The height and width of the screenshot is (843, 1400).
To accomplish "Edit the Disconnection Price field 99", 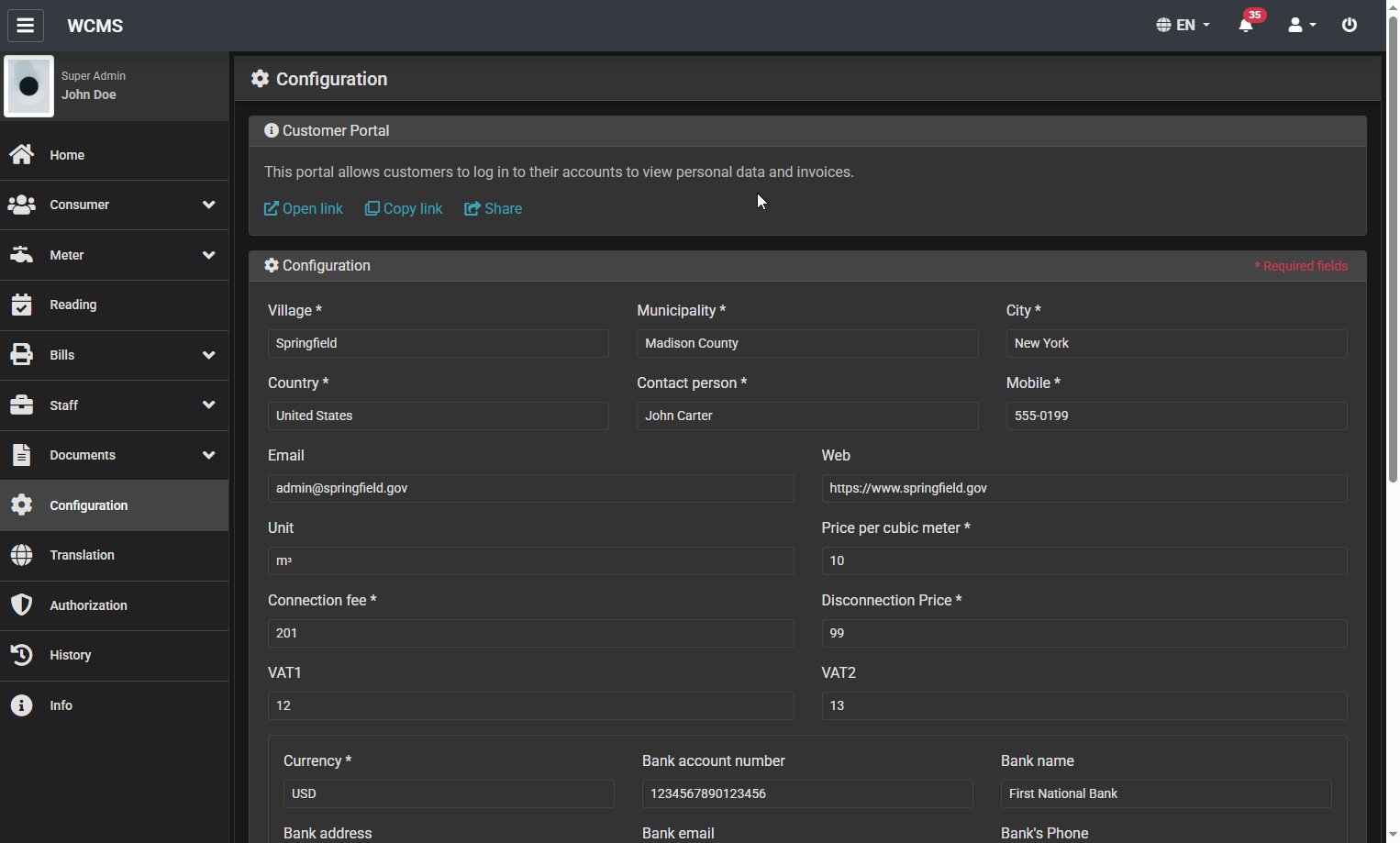I will pos(1084,633).
